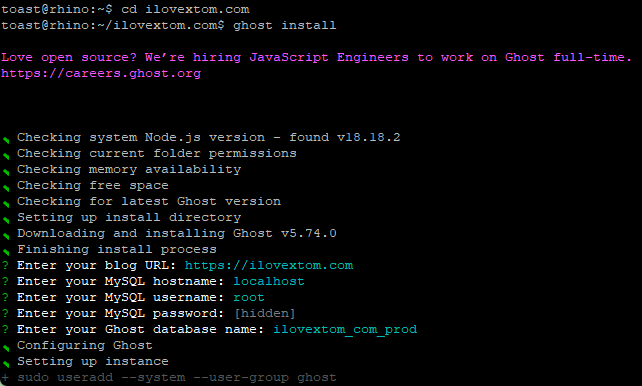This screenshot has height=386, width=642.
Task: Click the 'ilovextom_com_prod' database name value
Action: [345, 330]
